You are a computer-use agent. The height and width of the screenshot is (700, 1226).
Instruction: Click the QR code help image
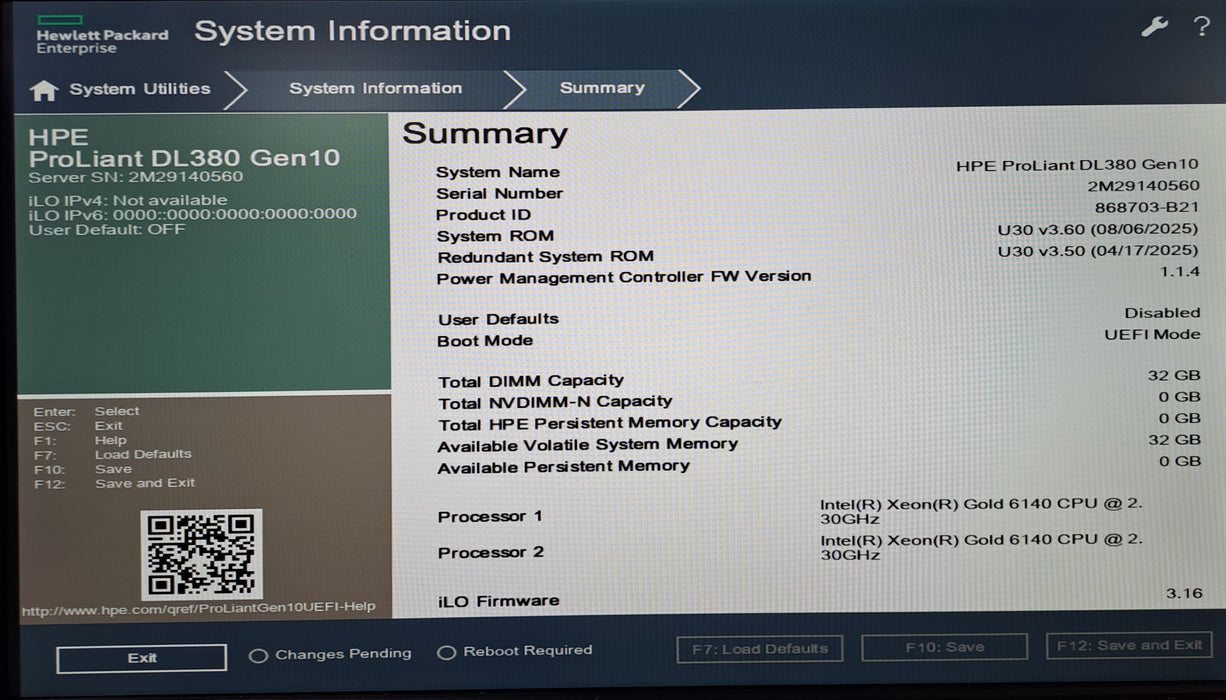201,554
